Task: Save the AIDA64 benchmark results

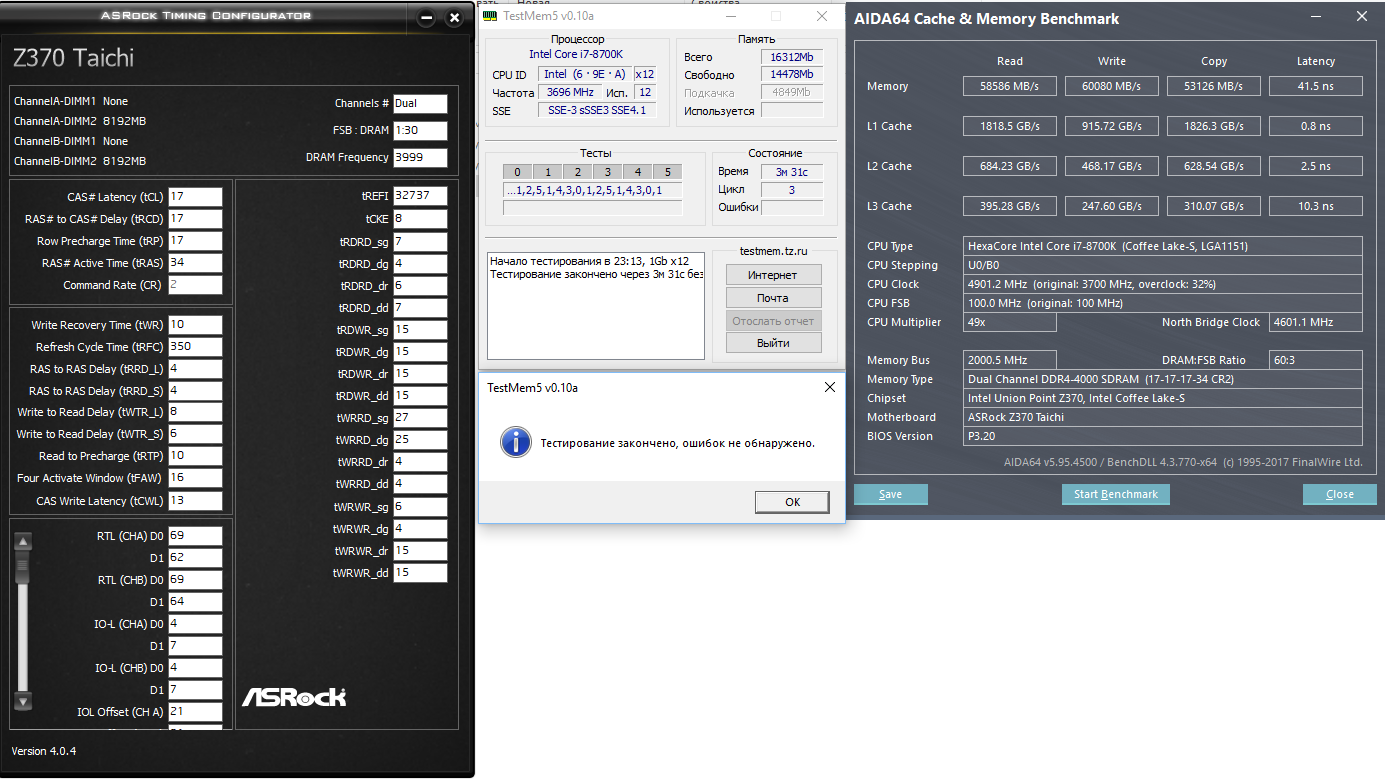Action: (890, 494)
